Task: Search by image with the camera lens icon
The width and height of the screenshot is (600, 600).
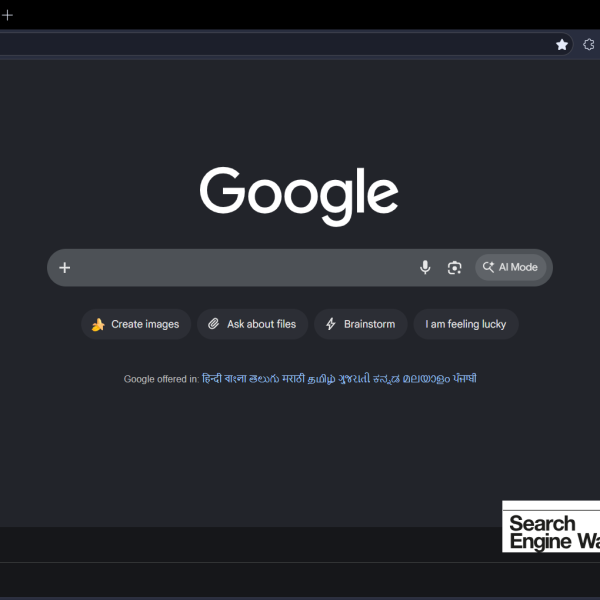Action: [x=455, y=267]
